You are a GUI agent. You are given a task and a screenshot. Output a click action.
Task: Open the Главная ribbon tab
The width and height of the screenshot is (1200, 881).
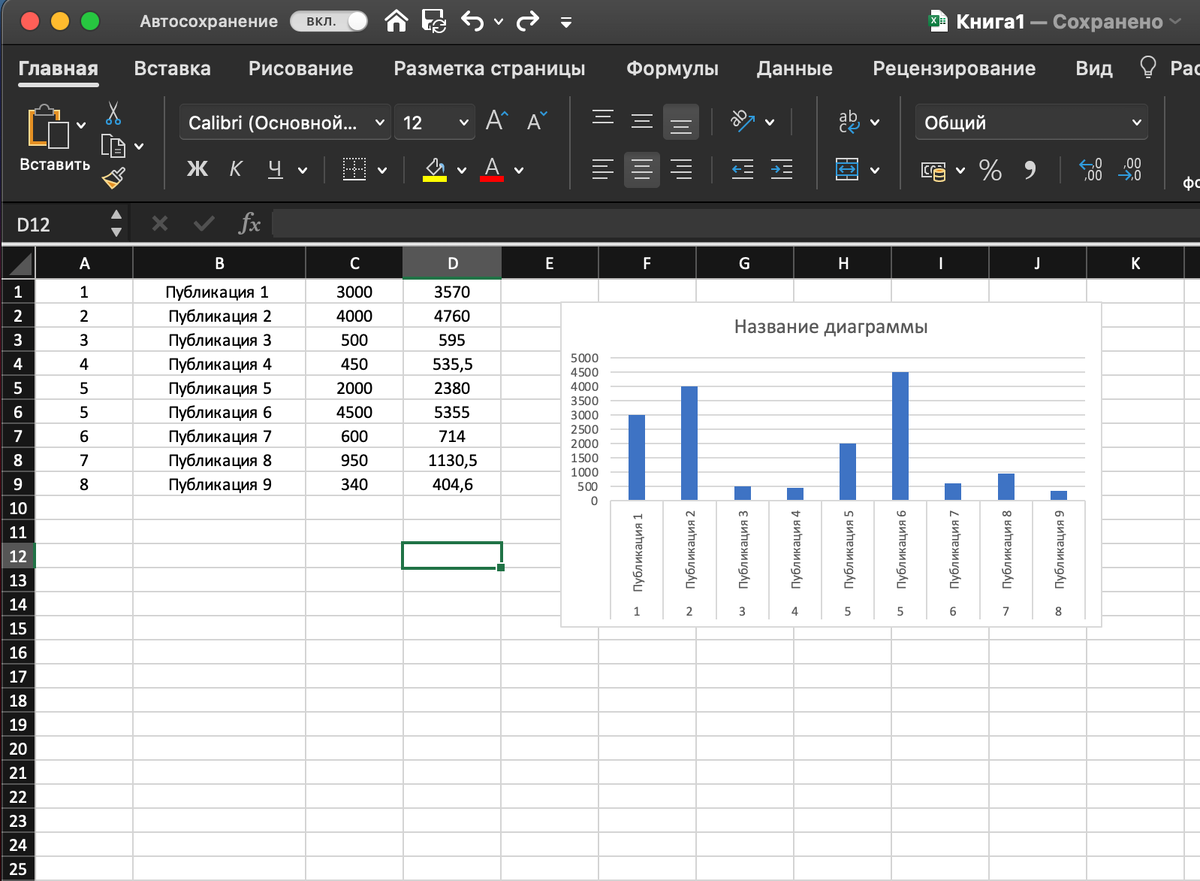pos(58,69)
